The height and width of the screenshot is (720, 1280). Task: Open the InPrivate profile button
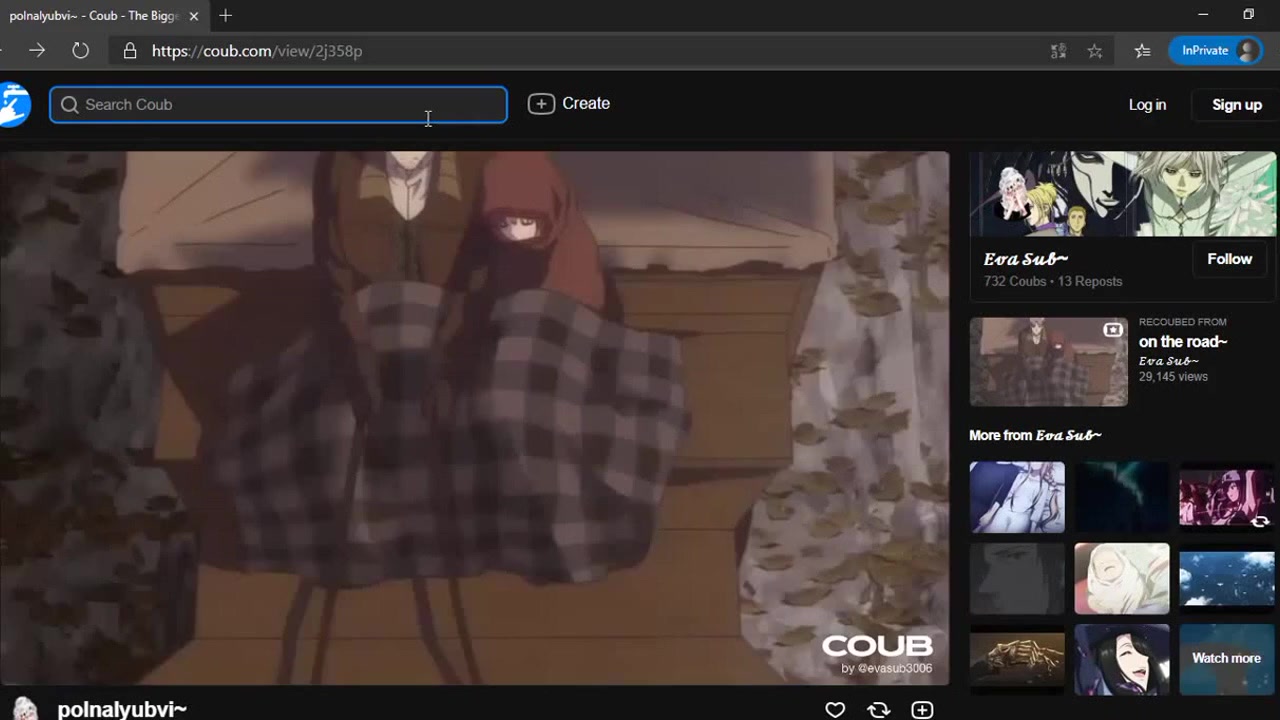1215,51
